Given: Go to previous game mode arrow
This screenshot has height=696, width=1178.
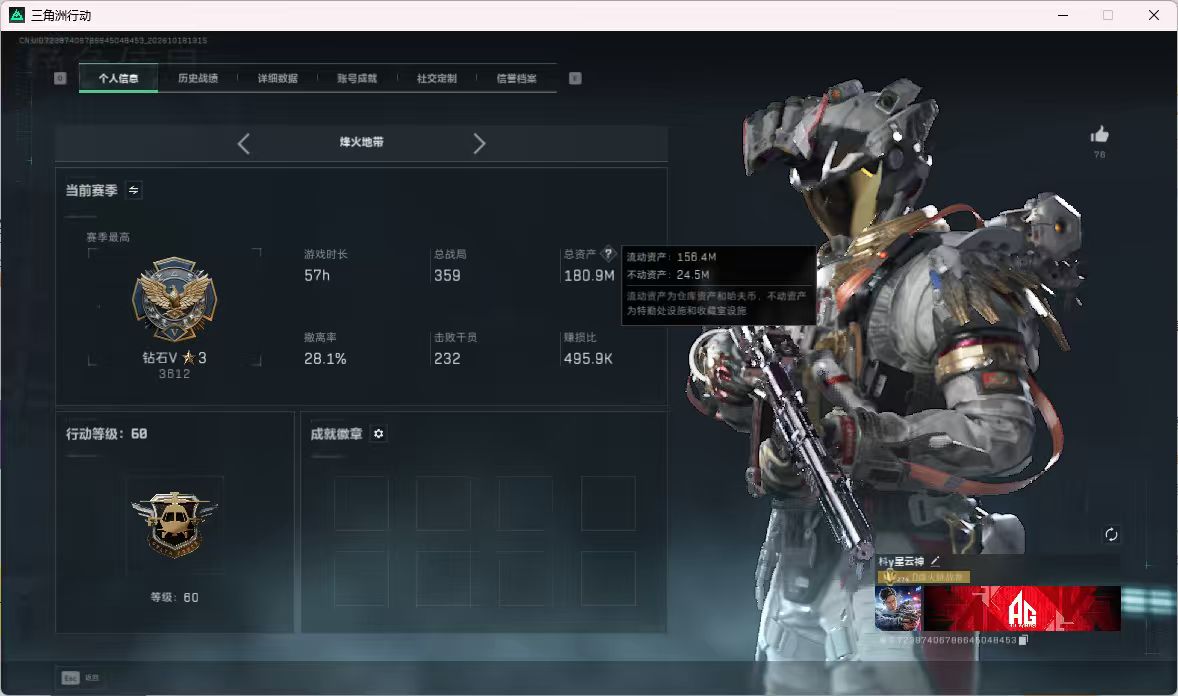Looking at the screenshot, I should click(x=243, y=144).
